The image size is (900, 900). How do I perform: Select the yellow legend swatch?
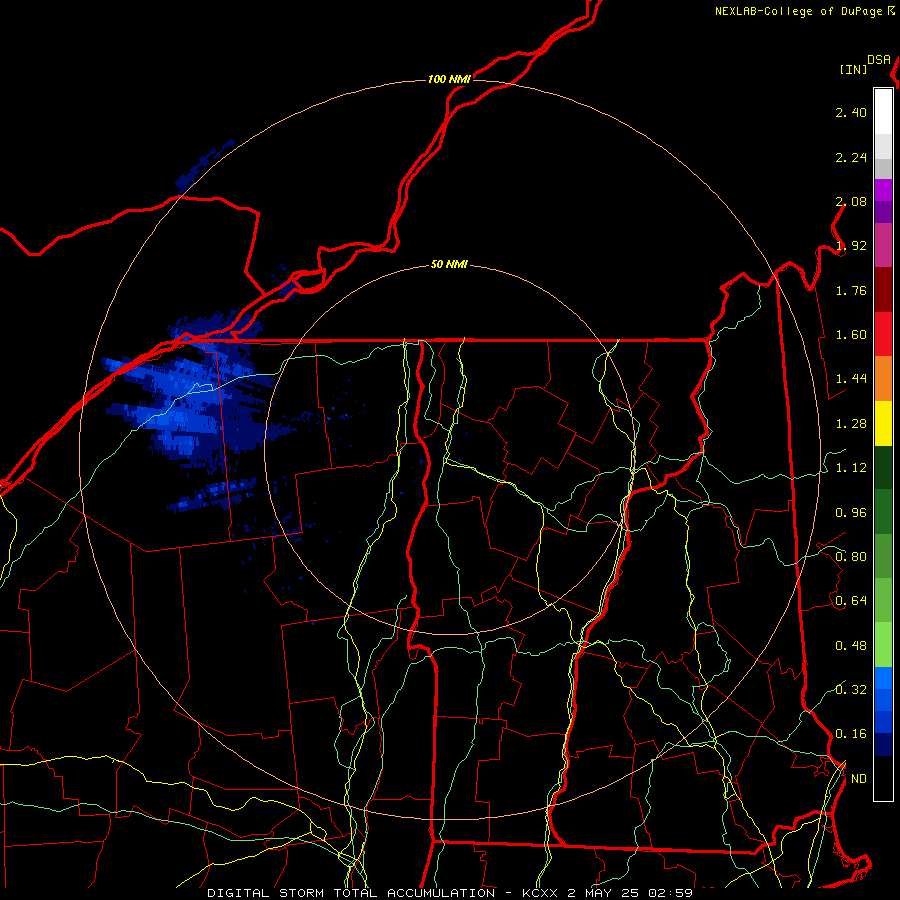click(883, 423)
